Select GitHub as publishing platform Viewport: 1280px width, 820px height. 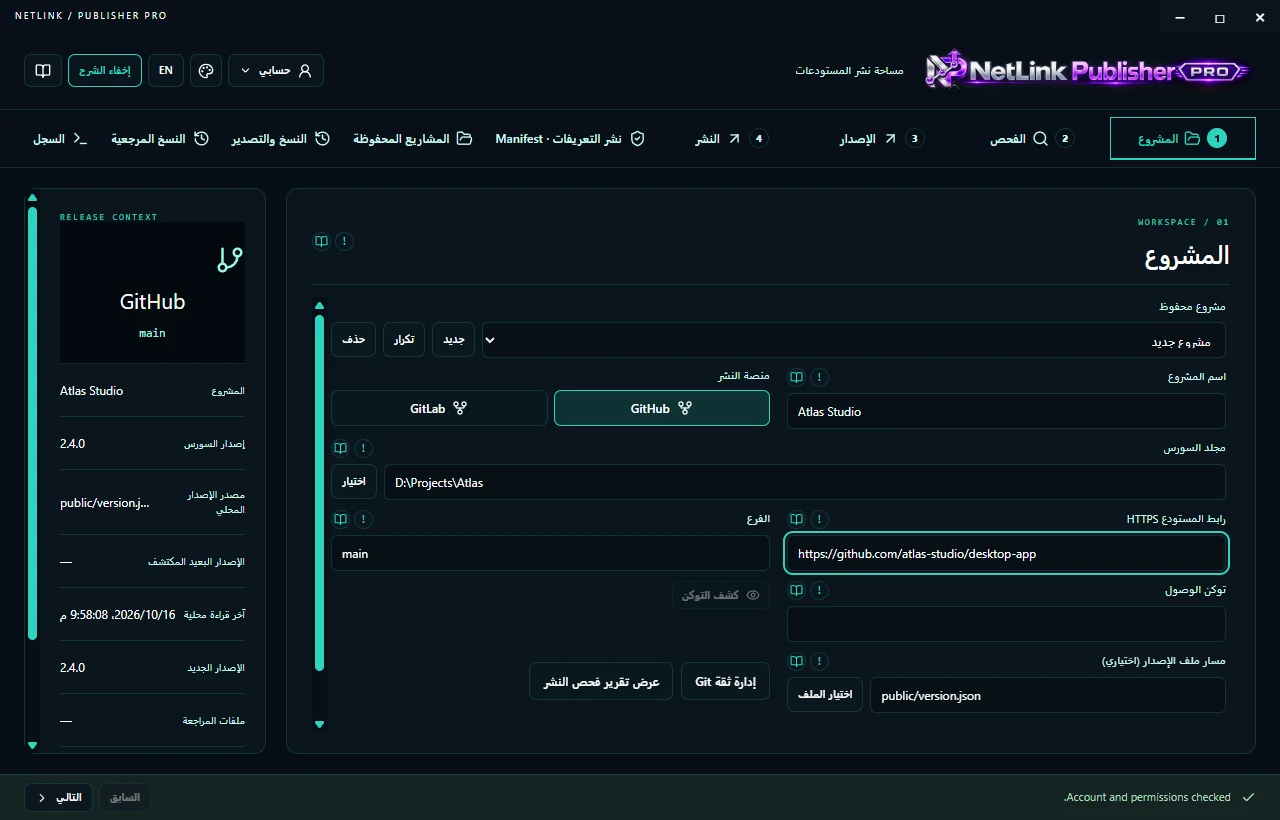click(x=662, y=408)
